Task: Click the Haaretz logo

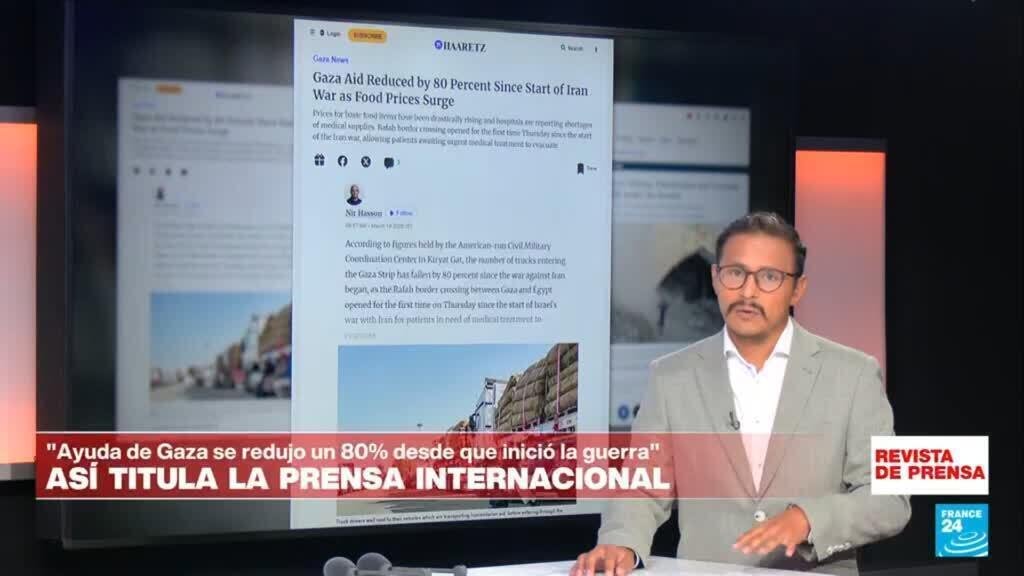Action: 462,46
